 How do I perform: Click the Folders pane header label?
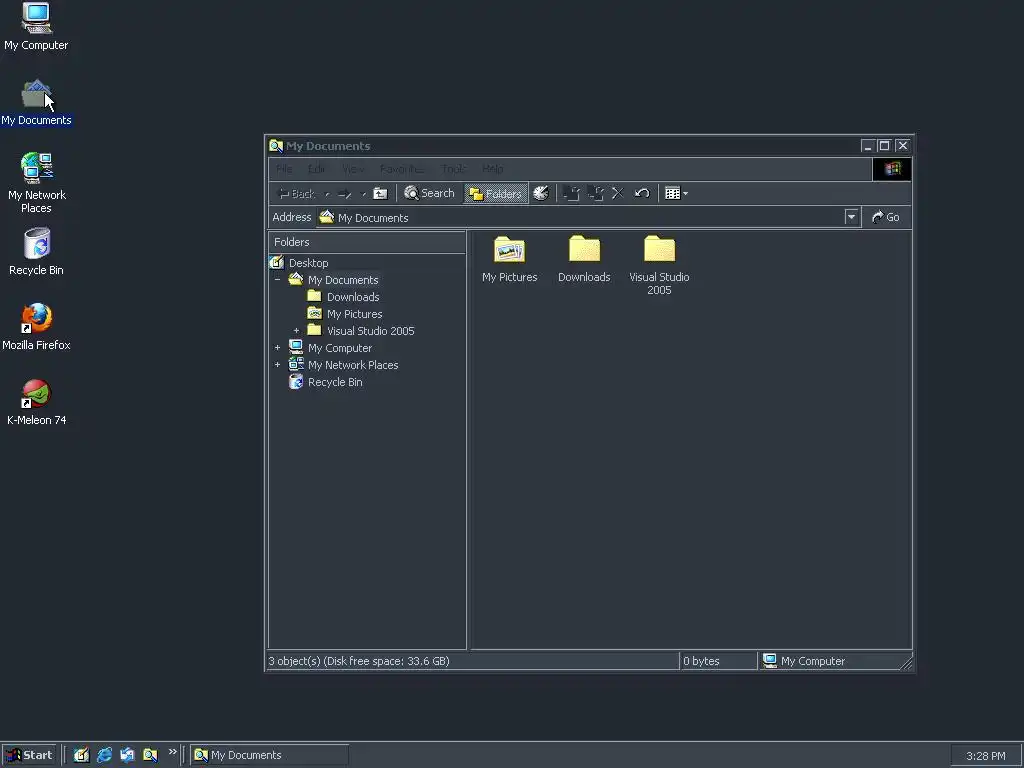[291, 242]
